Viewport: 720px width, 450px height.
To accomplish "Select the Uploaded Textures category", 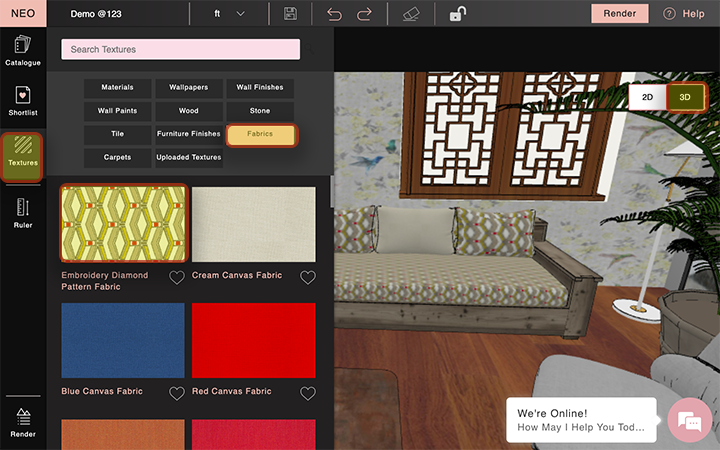I will [x=189, y=157].
